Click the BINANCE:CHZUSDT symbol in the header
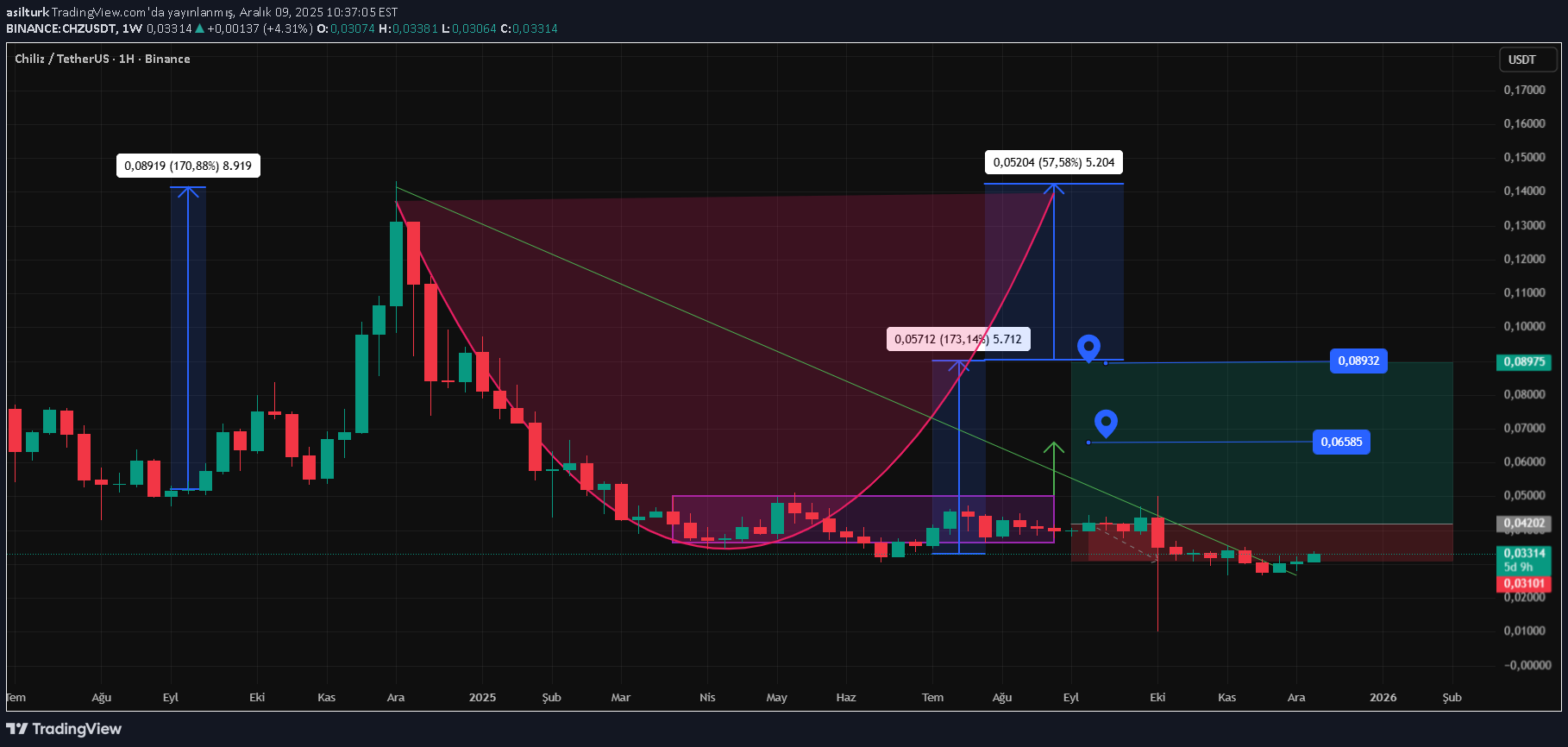Viewport: 1568px width, 747px height. 60,28
